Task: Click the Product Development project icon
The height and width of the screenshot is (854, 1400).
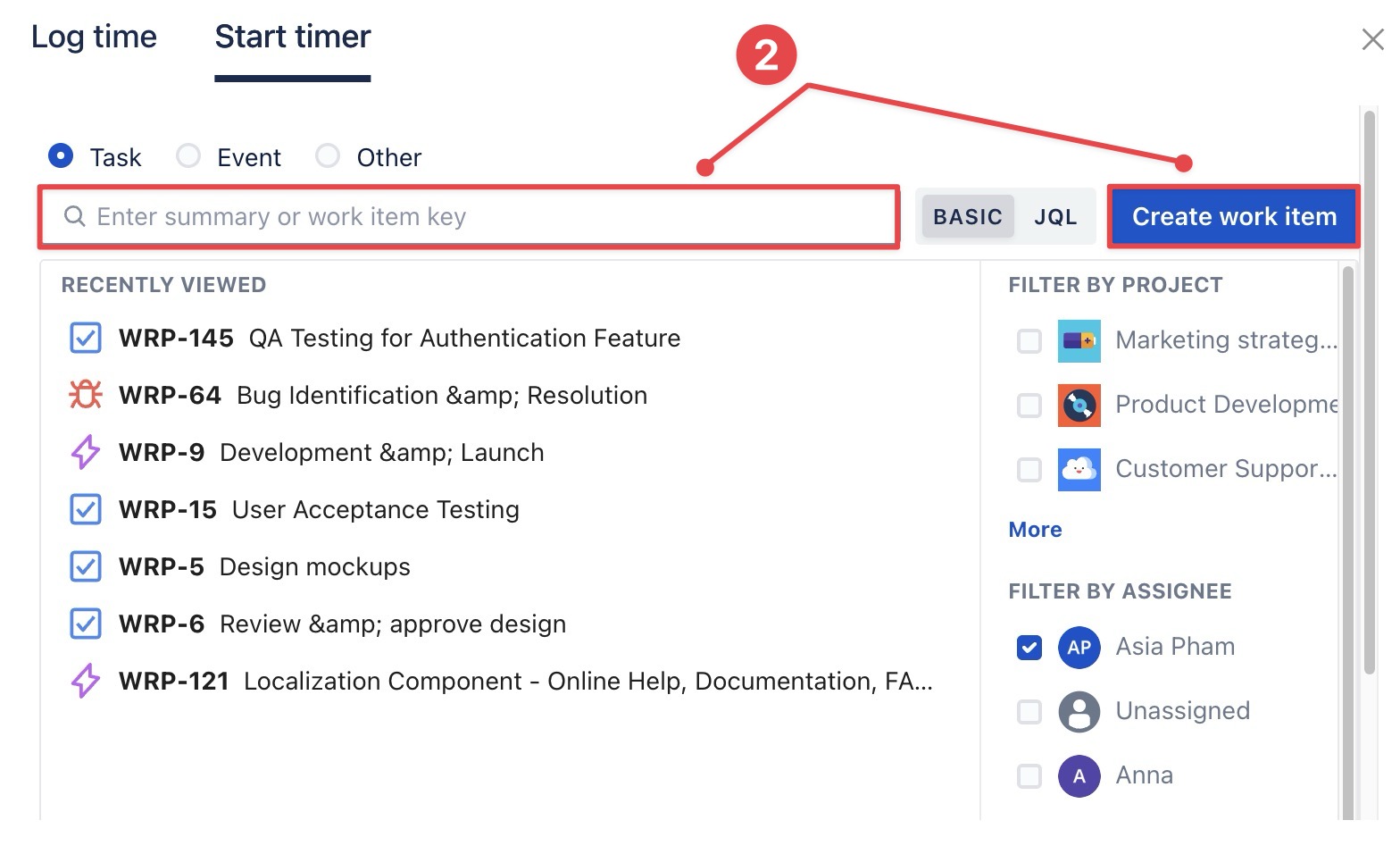Action: point(1079,405)
